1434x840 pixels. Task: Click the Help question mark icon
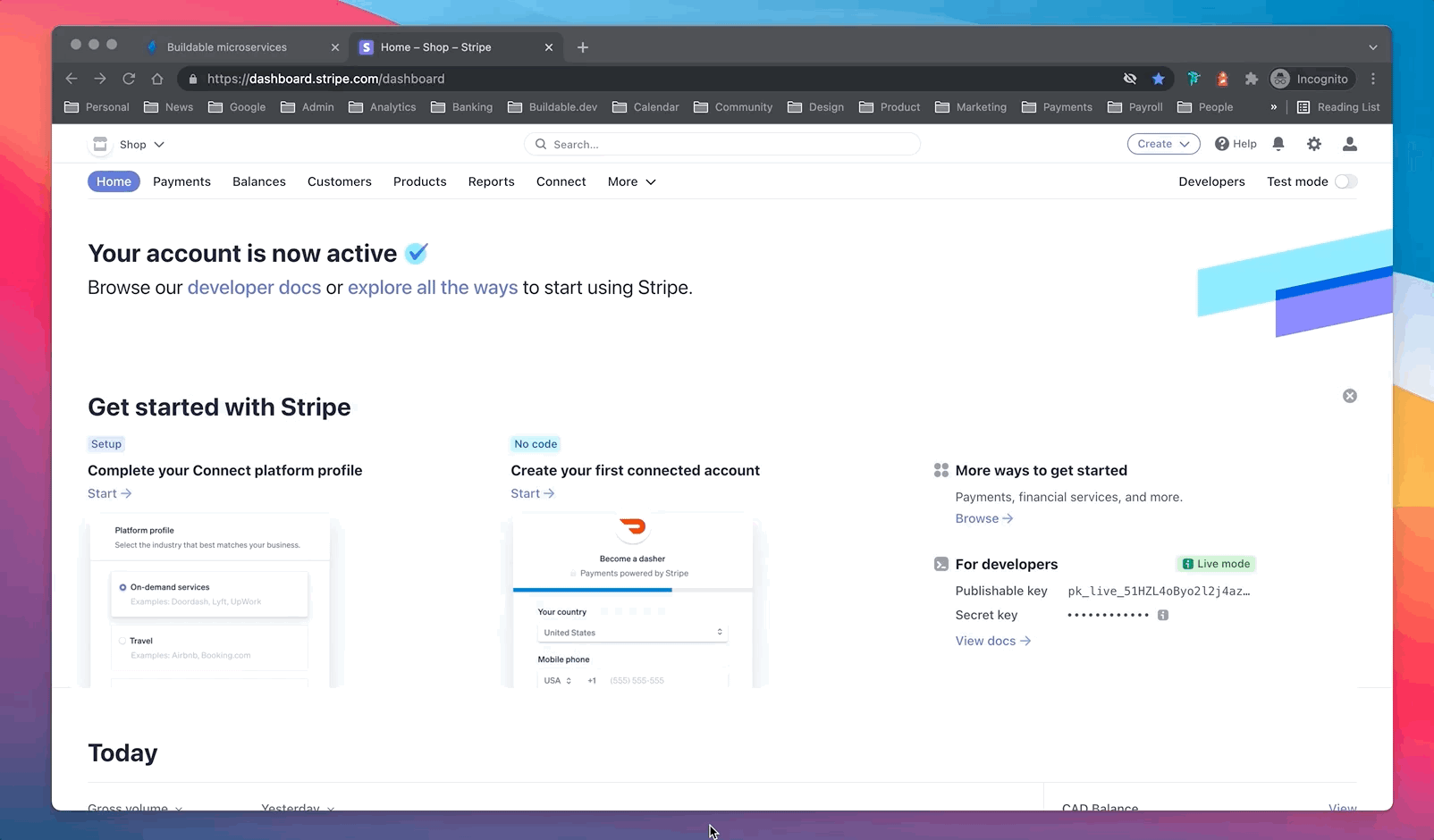pyautogui.click(x=1222, y=144)
